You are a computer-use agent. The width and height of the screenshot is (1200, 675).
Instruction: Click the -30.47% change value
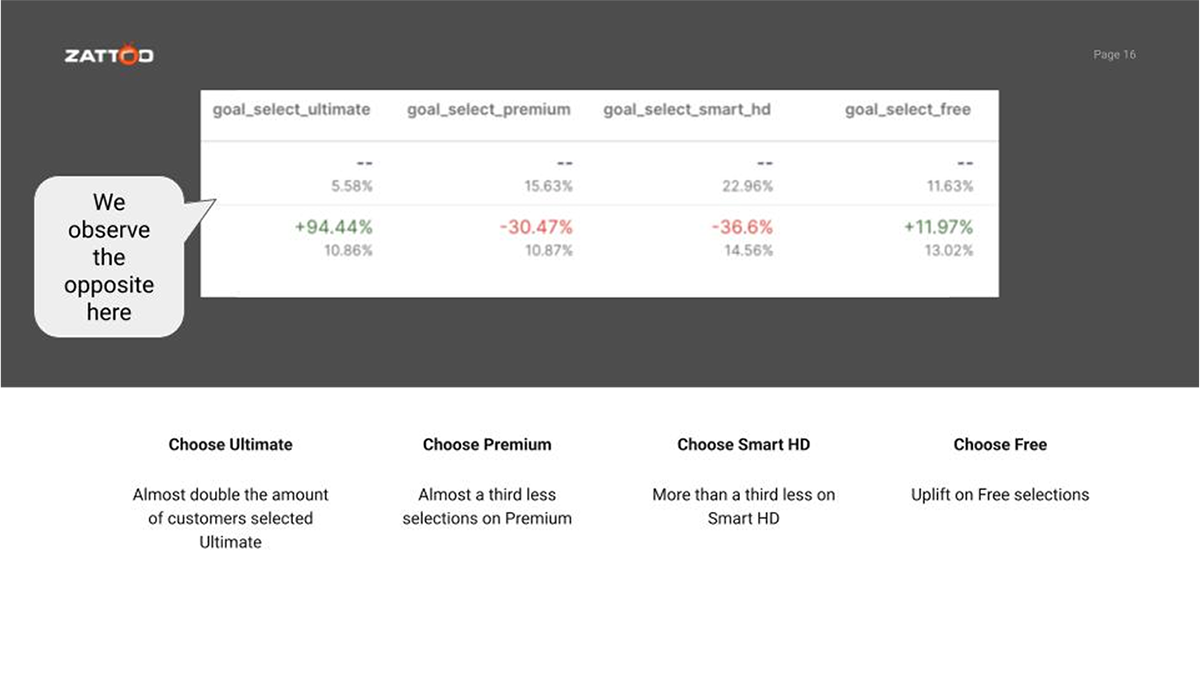tap(536, 228)
